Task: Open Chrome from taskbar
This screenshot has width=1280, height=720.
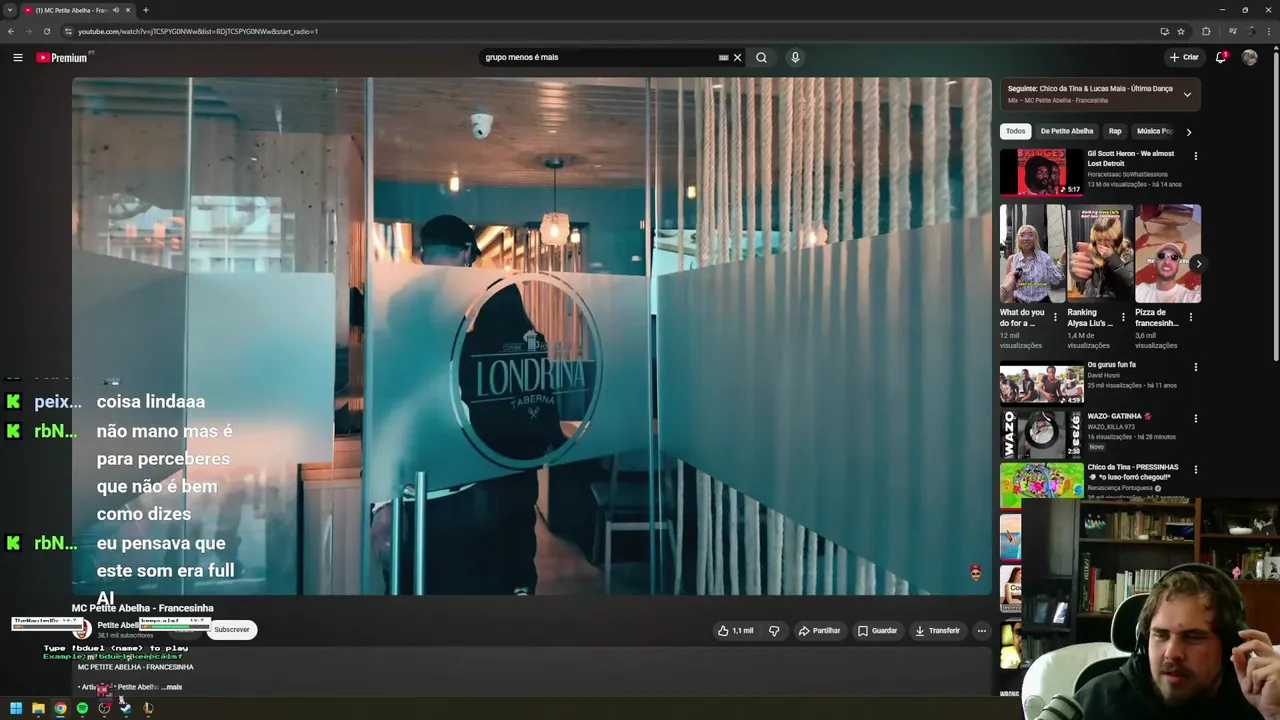Action: point(60,708)
